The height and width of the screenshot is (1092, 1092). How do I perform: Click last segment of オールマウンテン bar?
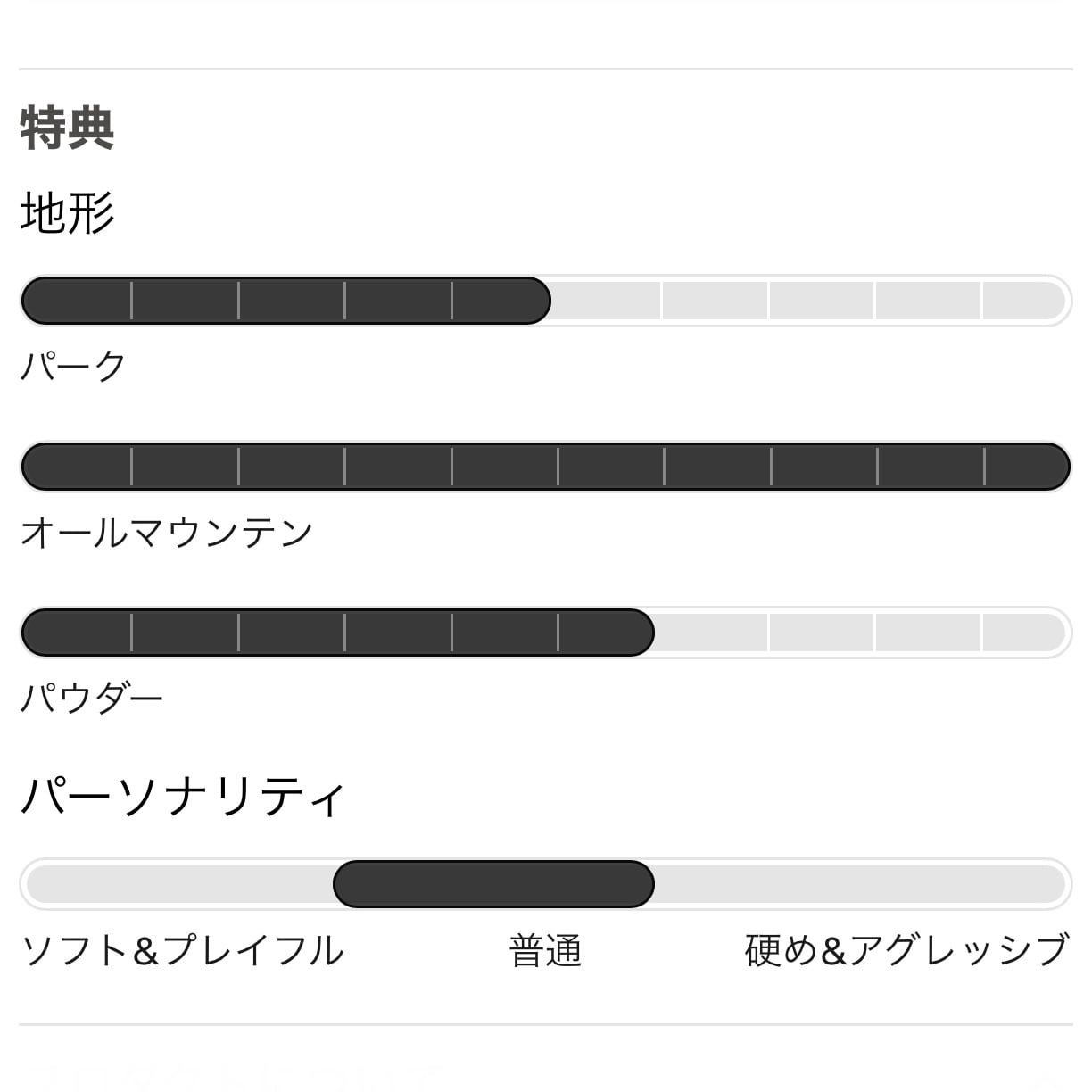click(1027, 467)
